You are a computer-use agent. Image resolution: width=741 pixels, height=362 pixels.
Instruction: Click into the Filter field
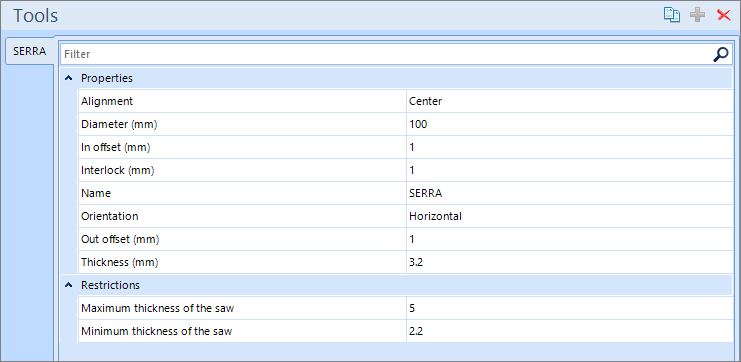[x=386, y=54]
